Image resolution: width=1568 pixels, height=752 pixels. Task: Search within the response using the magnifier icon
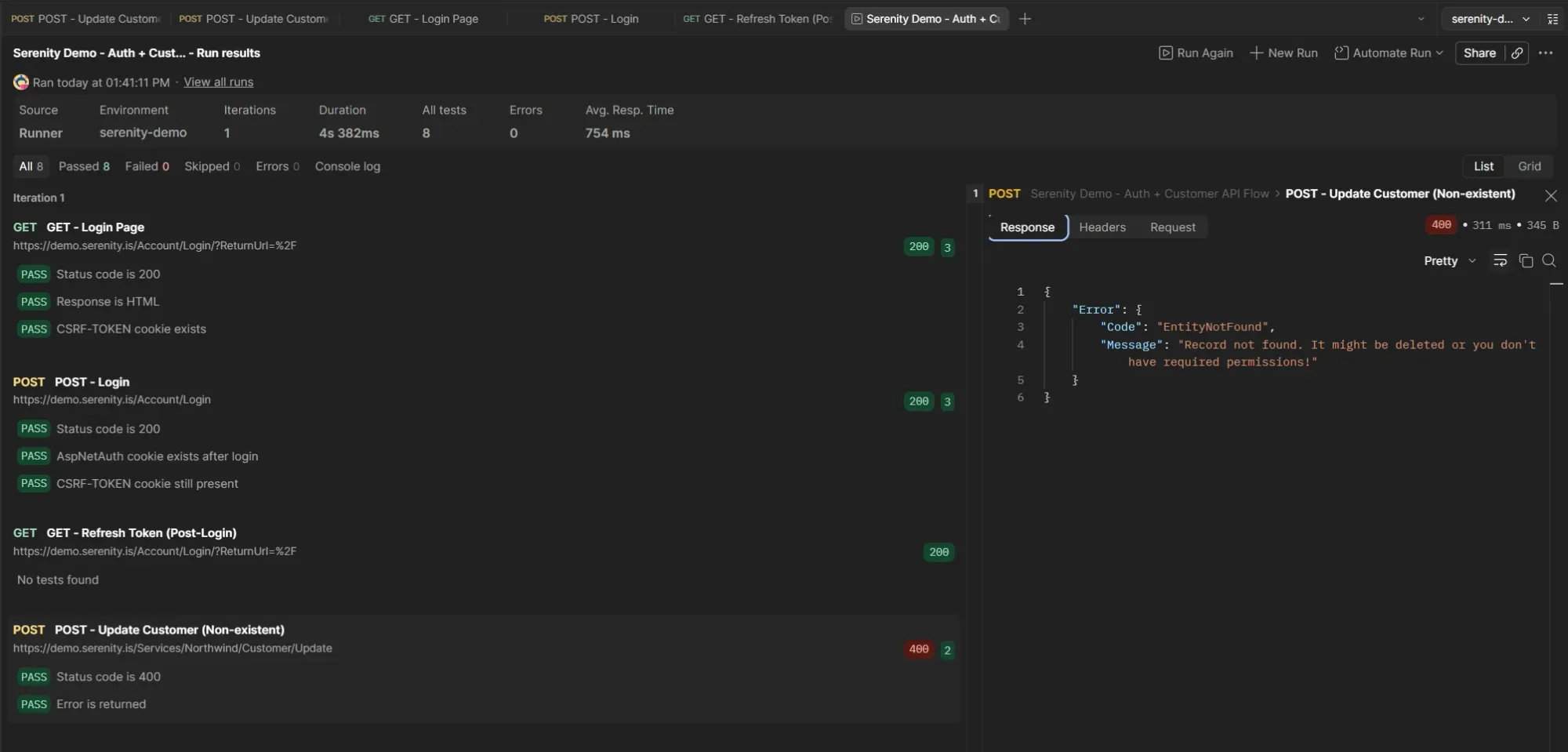click(x=1550, y=260)
